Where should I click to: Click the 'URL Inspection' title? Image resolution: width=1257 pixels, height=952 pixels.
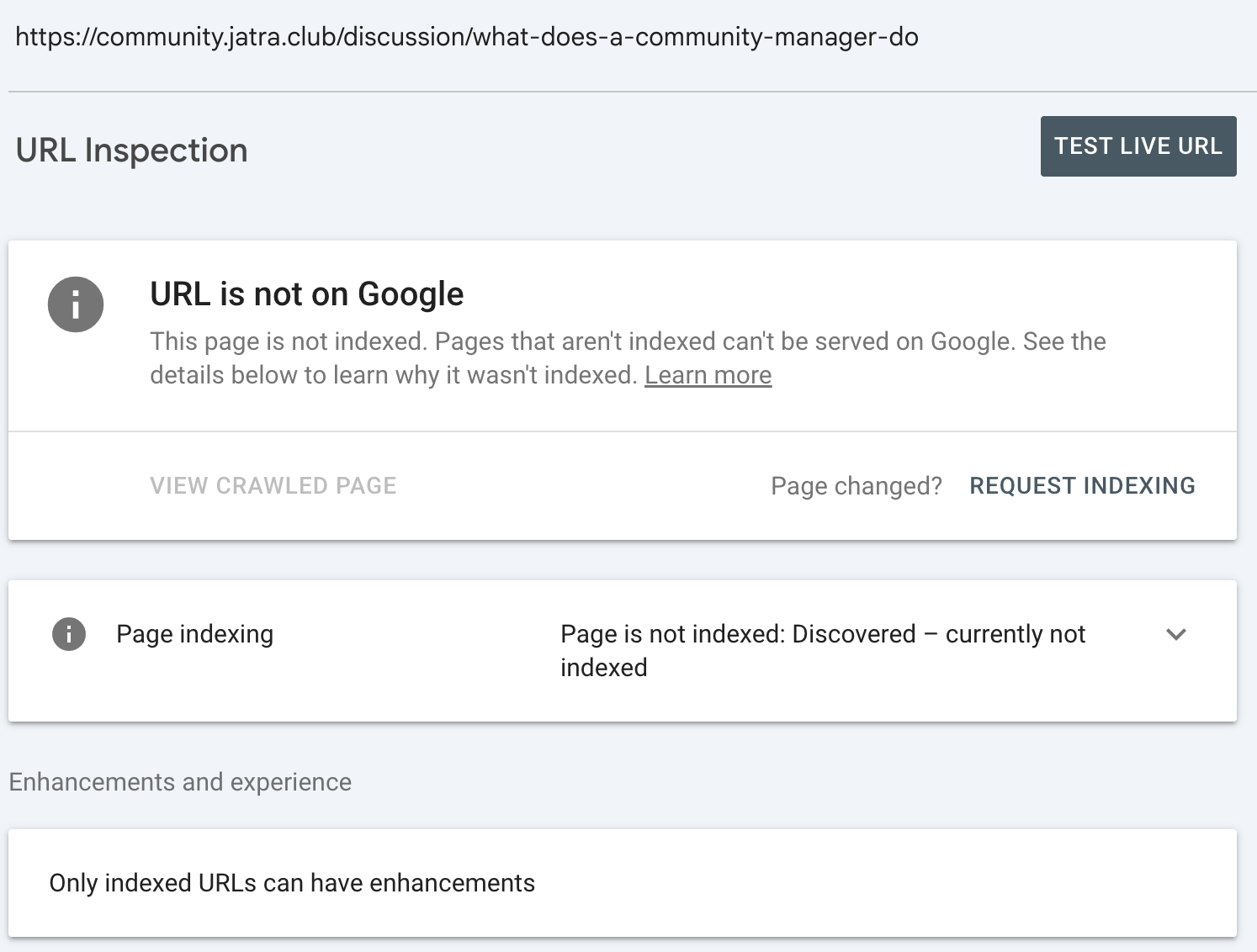click(x=132, y=151)
